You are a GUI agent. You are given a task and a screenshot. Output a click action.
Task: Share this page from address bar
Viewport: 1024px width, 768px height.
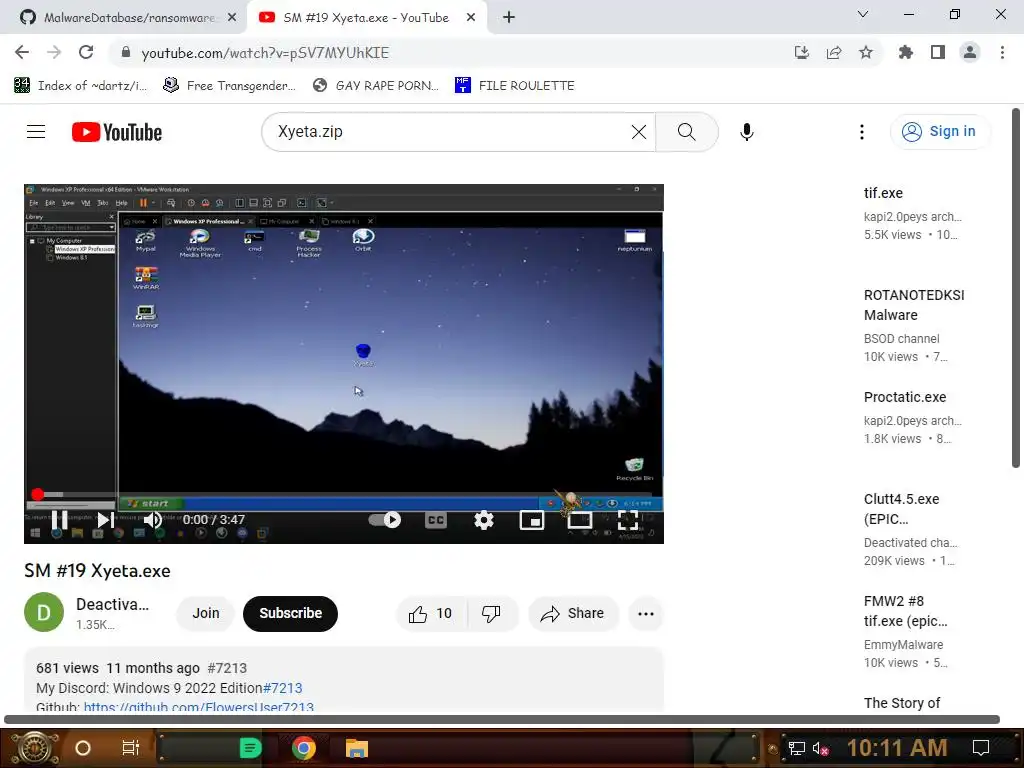833,52
